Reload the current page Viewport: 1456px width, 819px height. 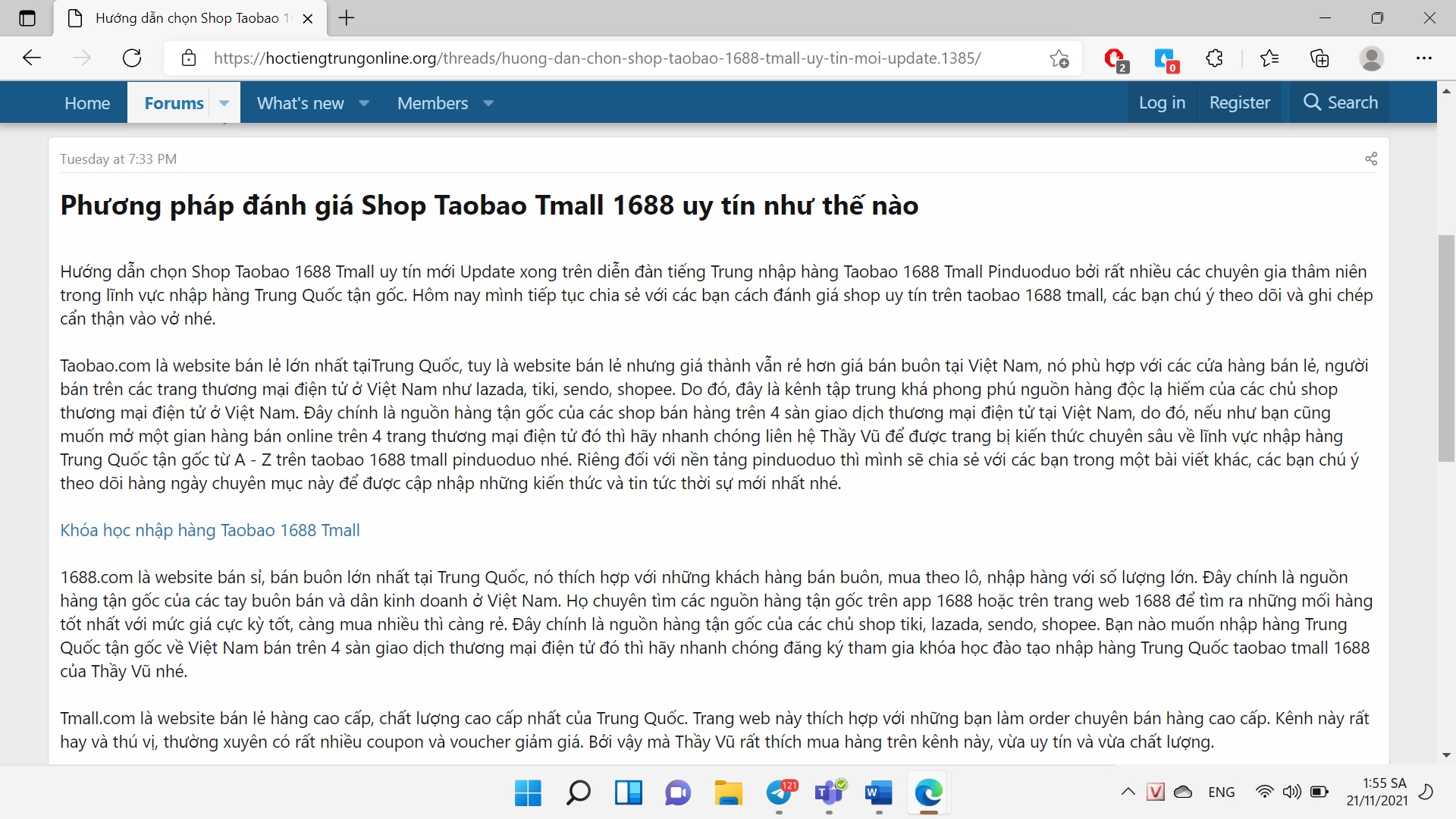[132, 58]
